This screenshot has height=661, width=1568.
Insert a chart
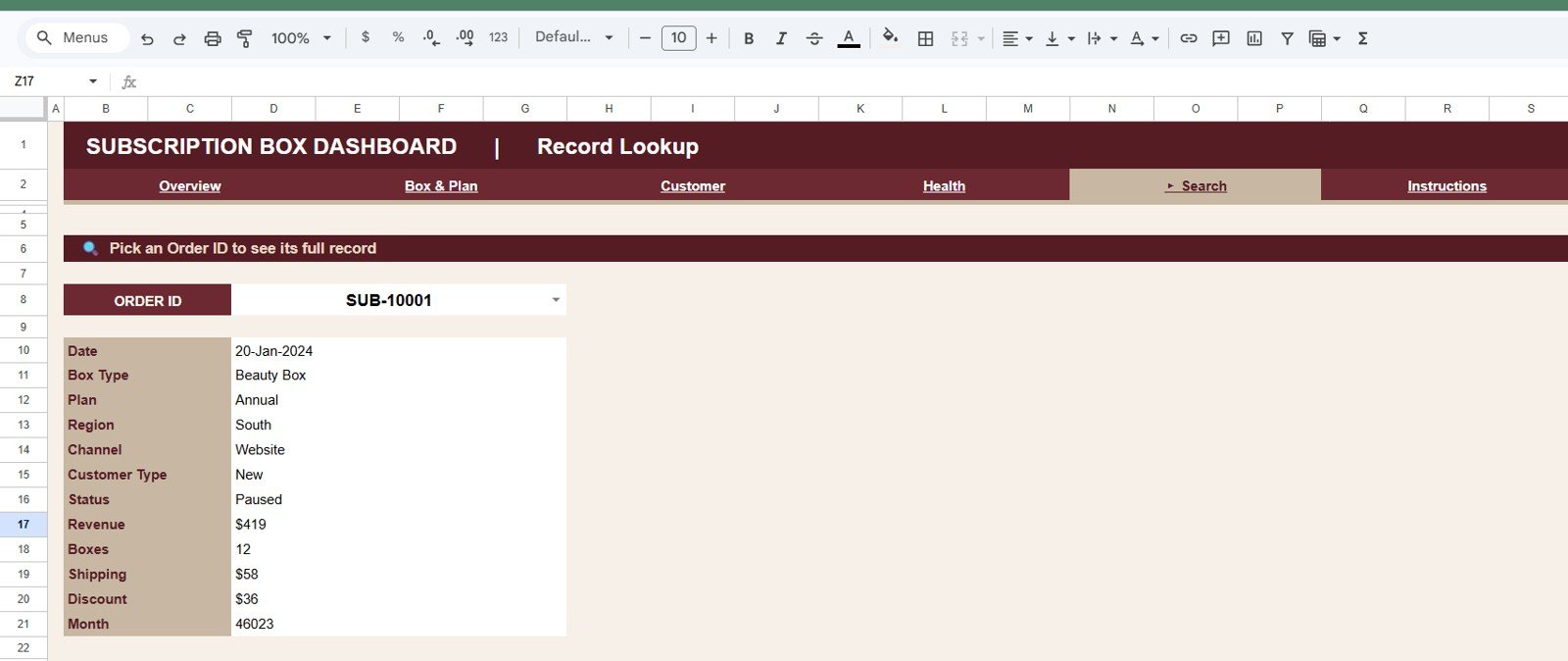click(1254, 38)
